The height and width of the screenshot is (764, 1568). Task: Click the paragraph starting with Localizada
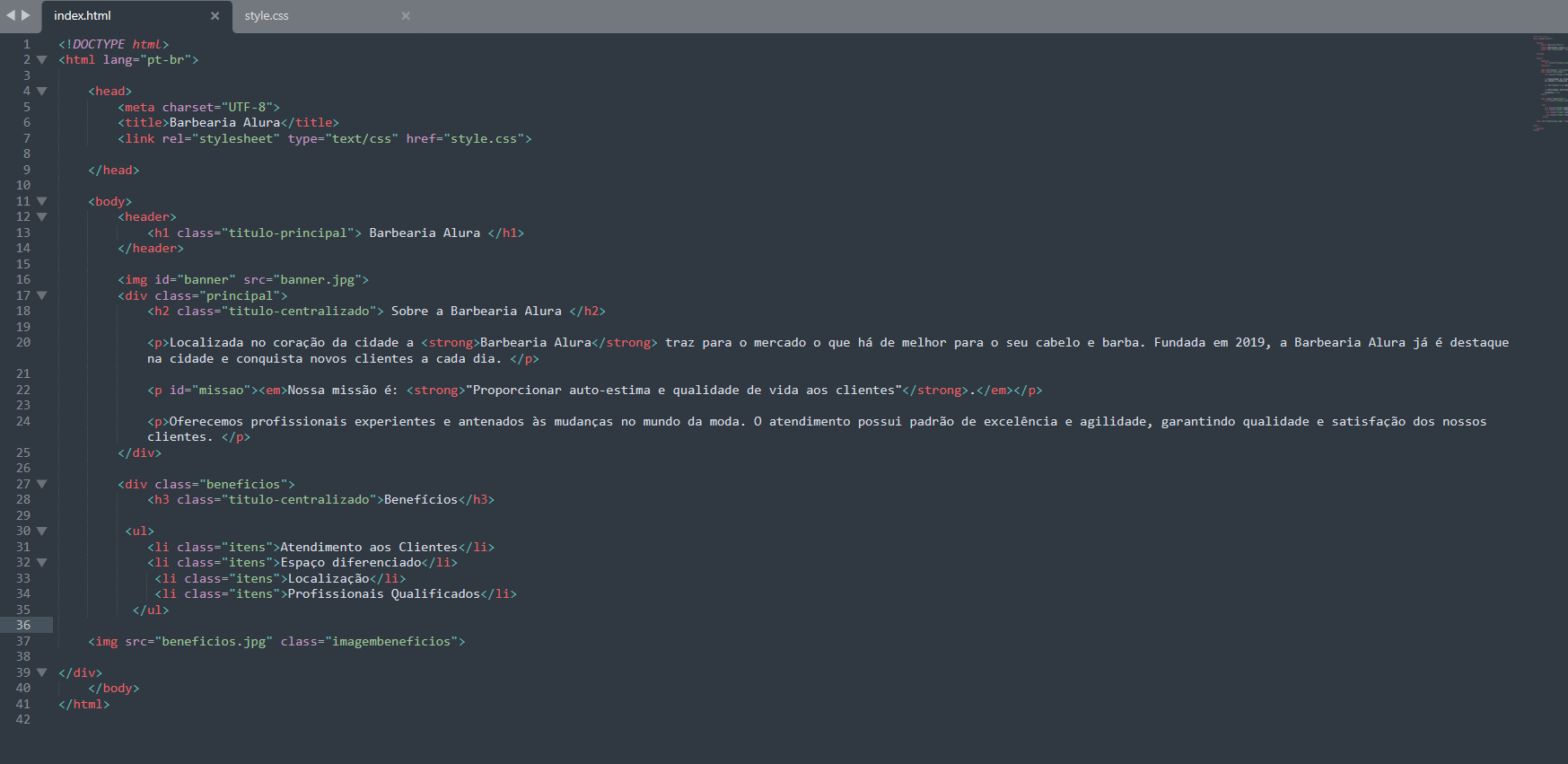pyautogui.click(x=828, y=350)
